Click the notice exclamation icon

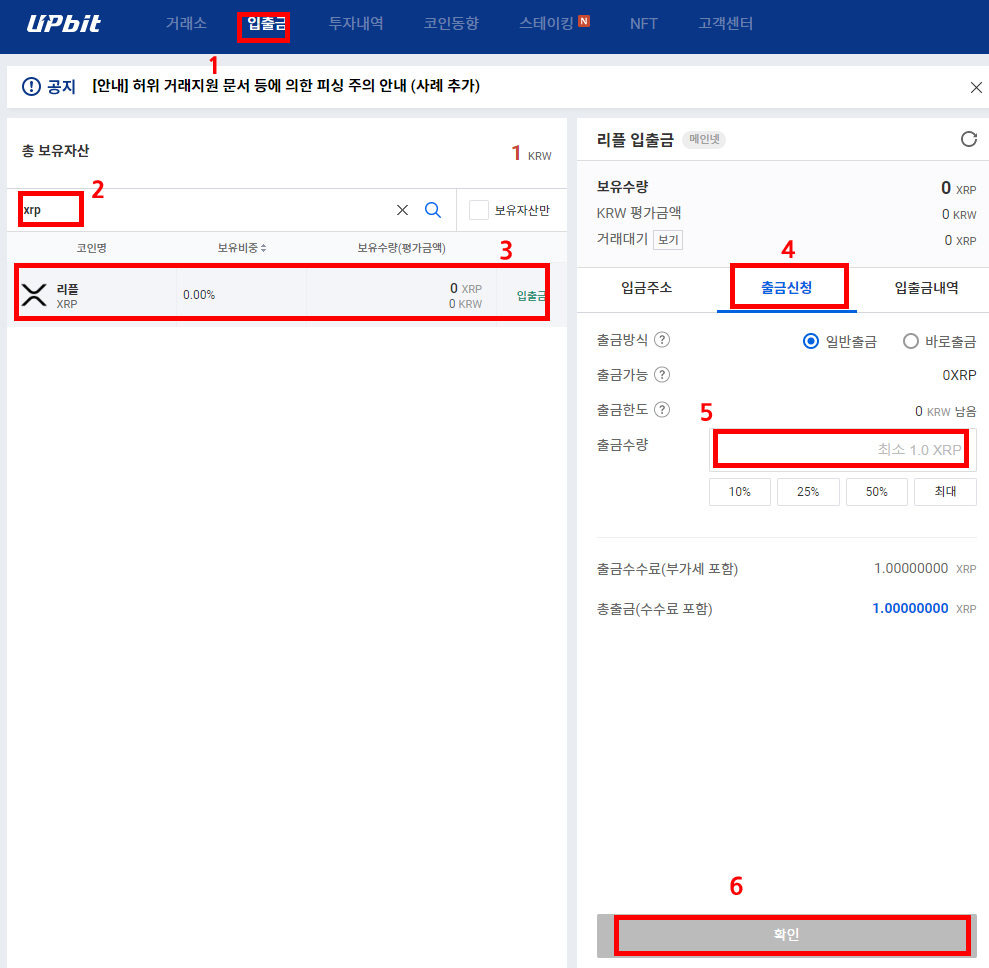point(31,86)
